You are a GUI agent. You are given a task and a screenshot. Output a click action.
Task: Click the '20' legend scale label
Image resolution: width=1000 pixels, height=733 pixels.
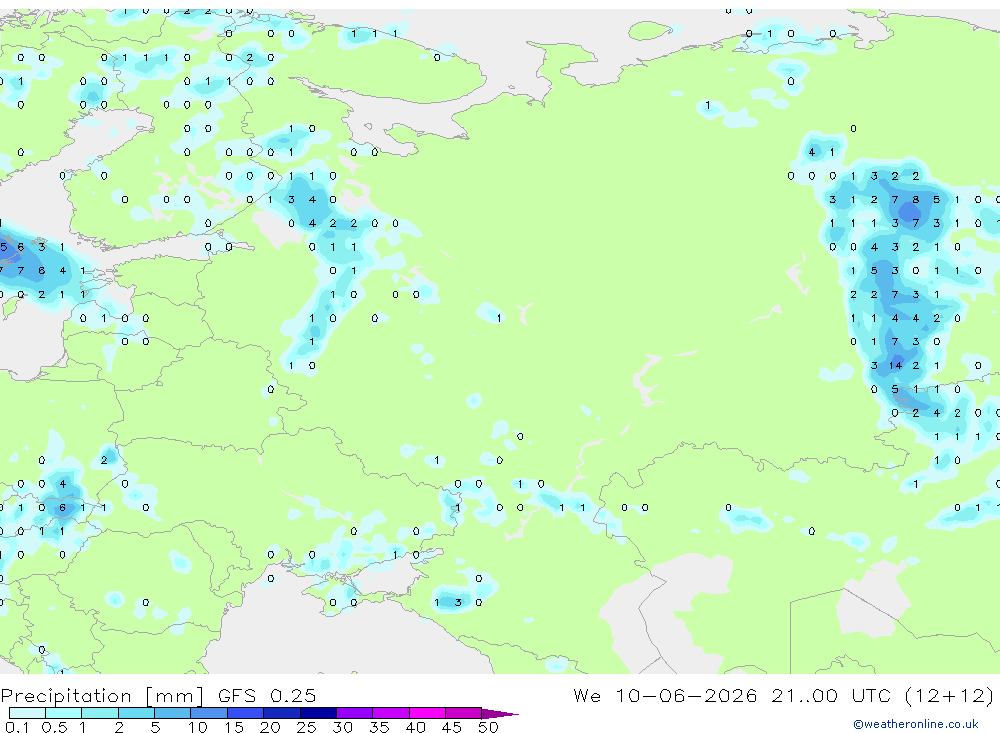click(x=270, y=727)
